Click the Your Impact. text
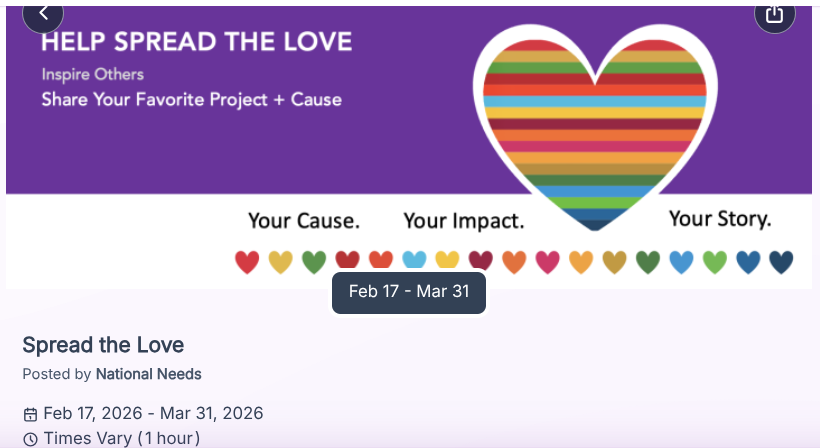 point(463,220)
